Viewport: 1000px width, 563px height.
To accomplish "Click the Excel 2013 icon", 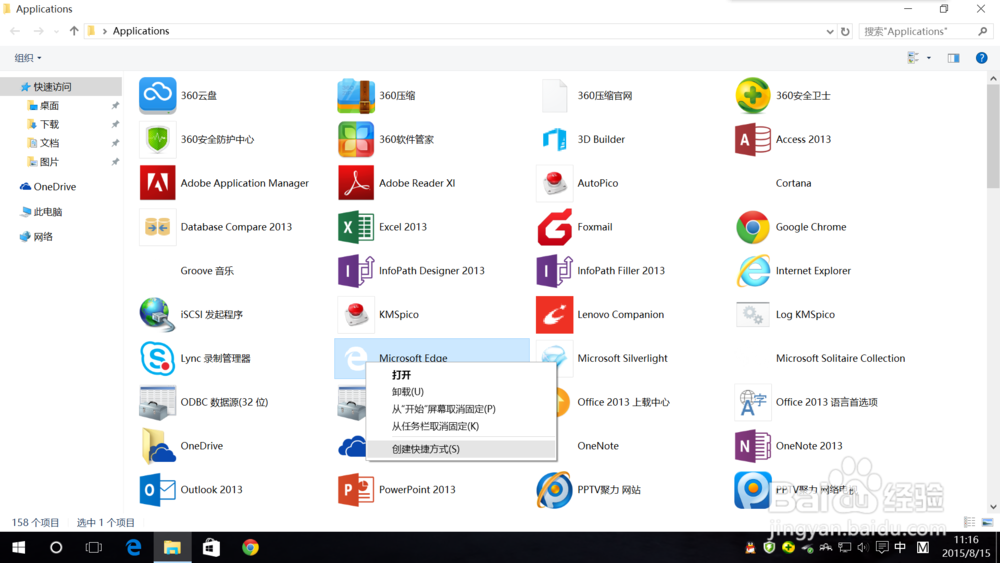I will [356, 227].
